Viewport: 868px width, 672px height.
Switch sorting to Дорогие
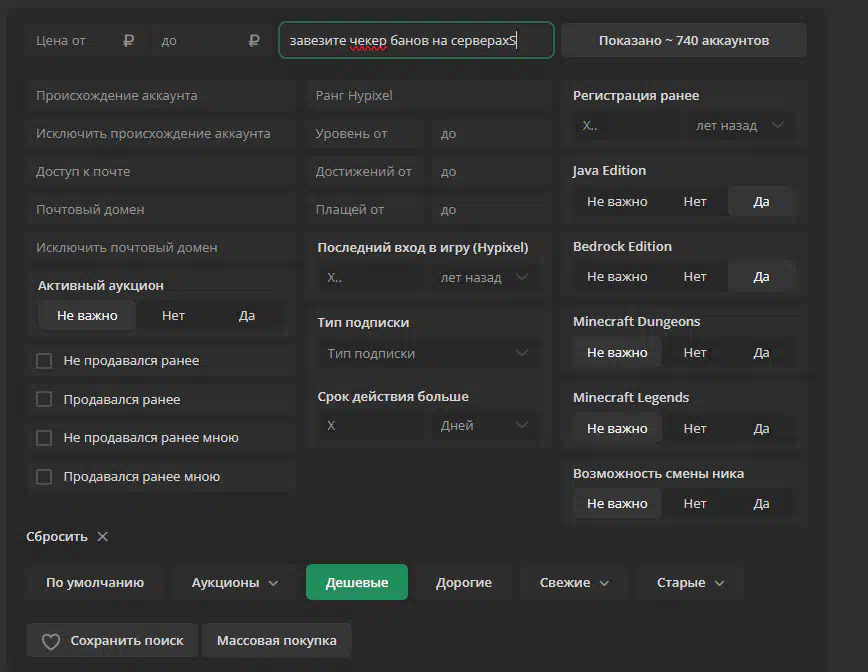(x=463, y=583)
